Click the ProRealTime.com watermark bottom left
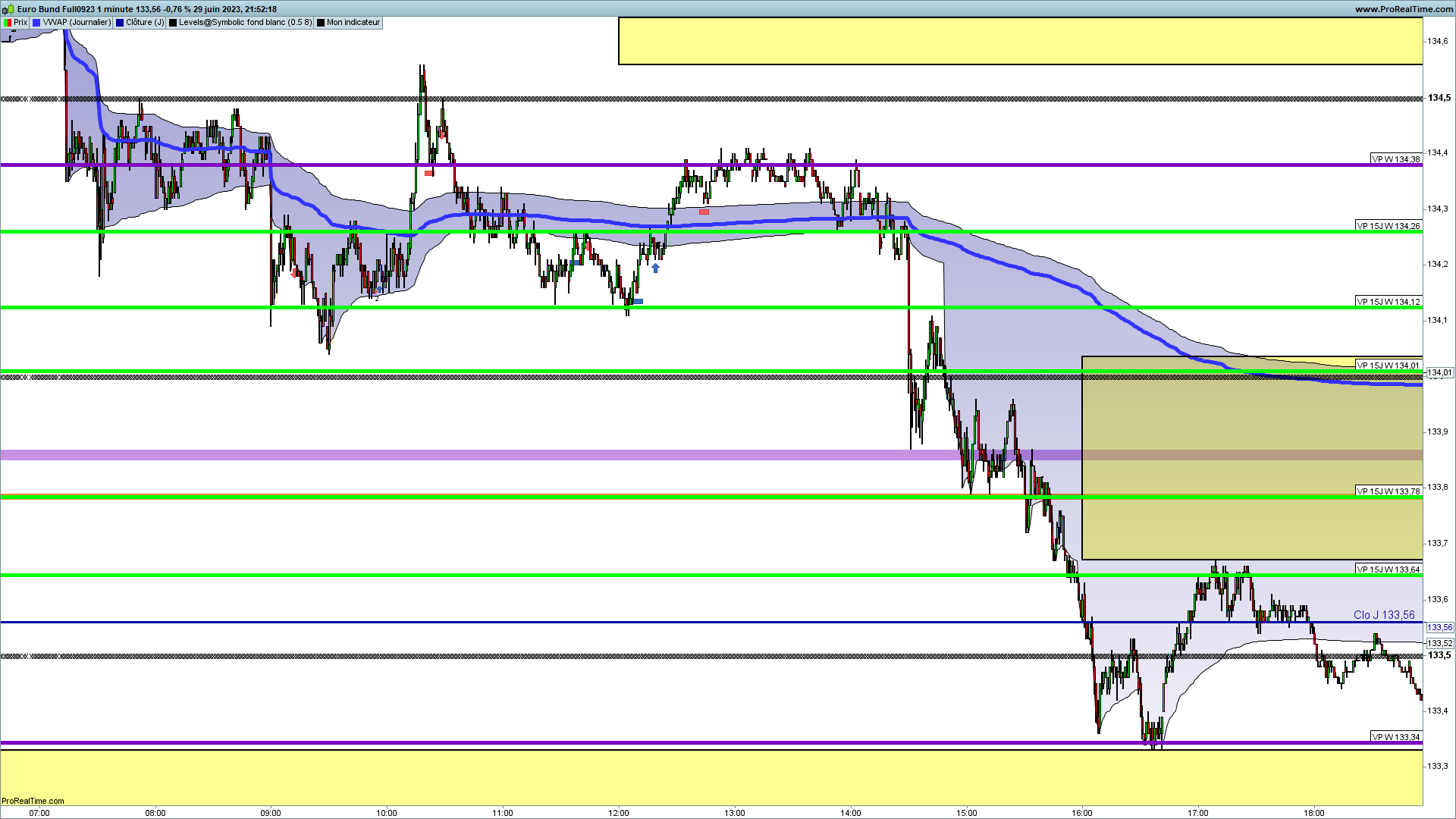This screenshot has width=1456, height=819. [x=33, y=801]
